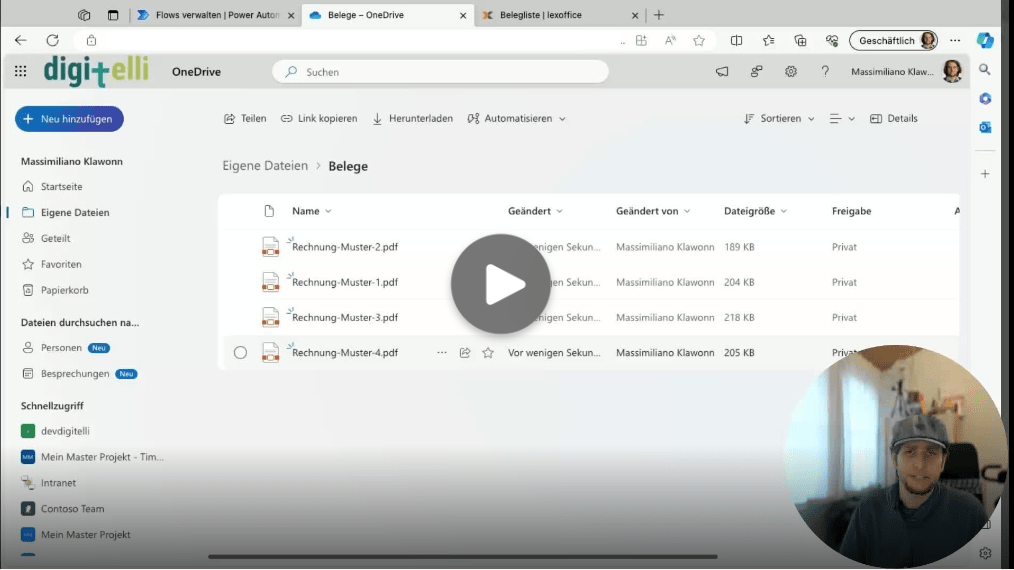Open the tab actions menu icon
1014x570 pixels.
pyautogui.click(x=113, y=15)
